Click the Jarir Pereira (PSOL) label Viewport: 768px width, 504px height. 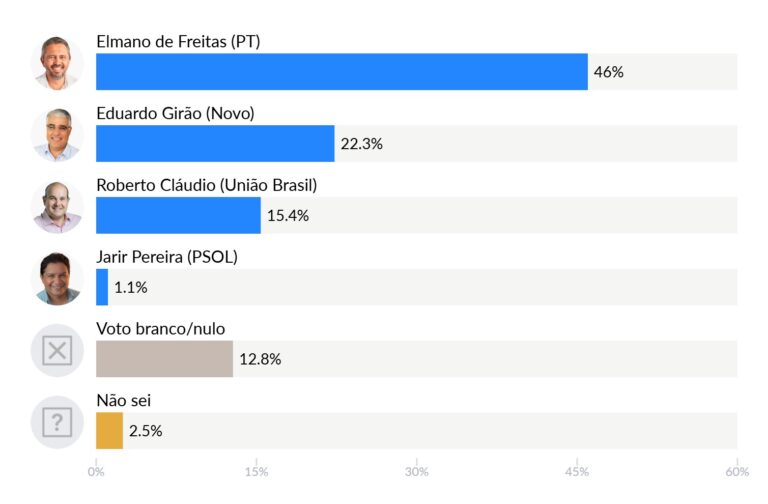point(166,258)
